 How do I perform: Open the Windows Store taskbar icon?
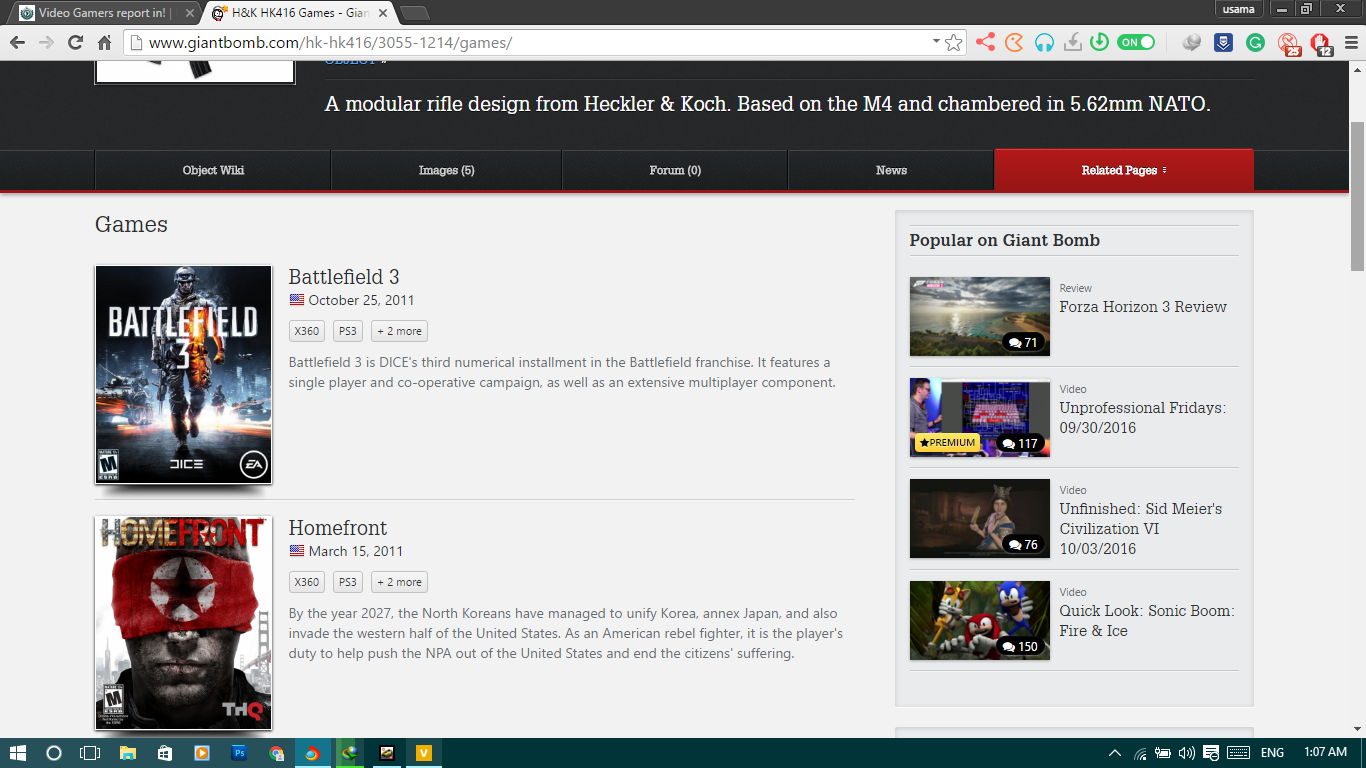[x=165, y=753]
